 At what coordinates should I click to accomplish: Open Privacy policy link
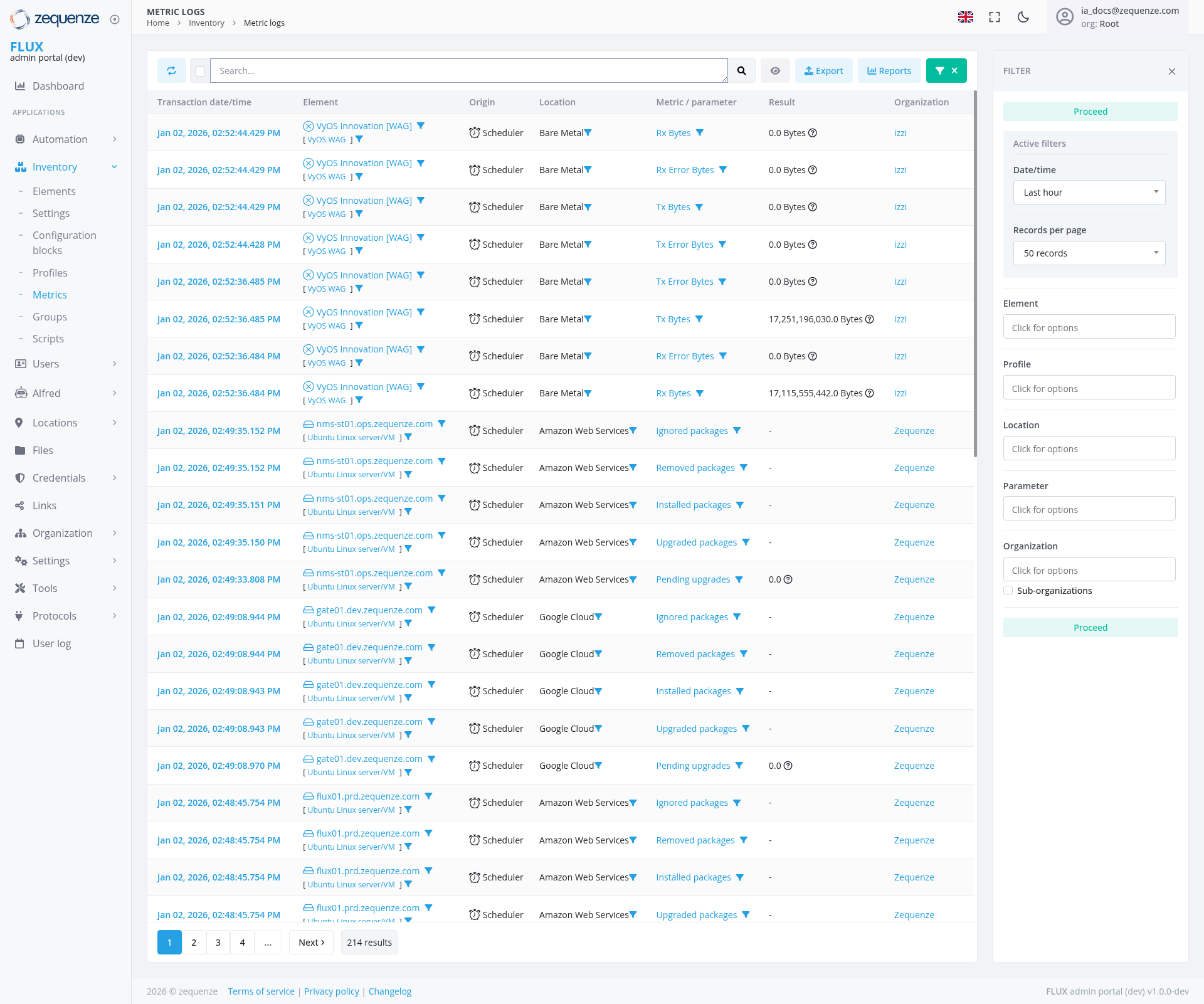pyautogui.click(x=331, y=991)
